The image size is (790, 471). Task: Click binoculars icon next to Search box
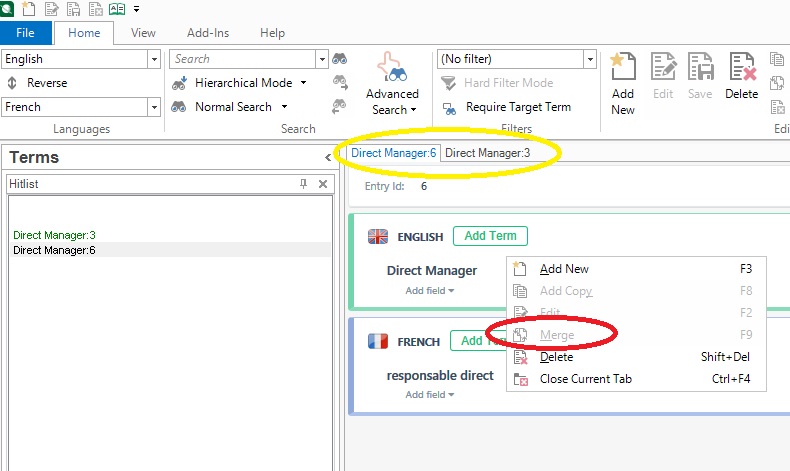click(340, 59)
